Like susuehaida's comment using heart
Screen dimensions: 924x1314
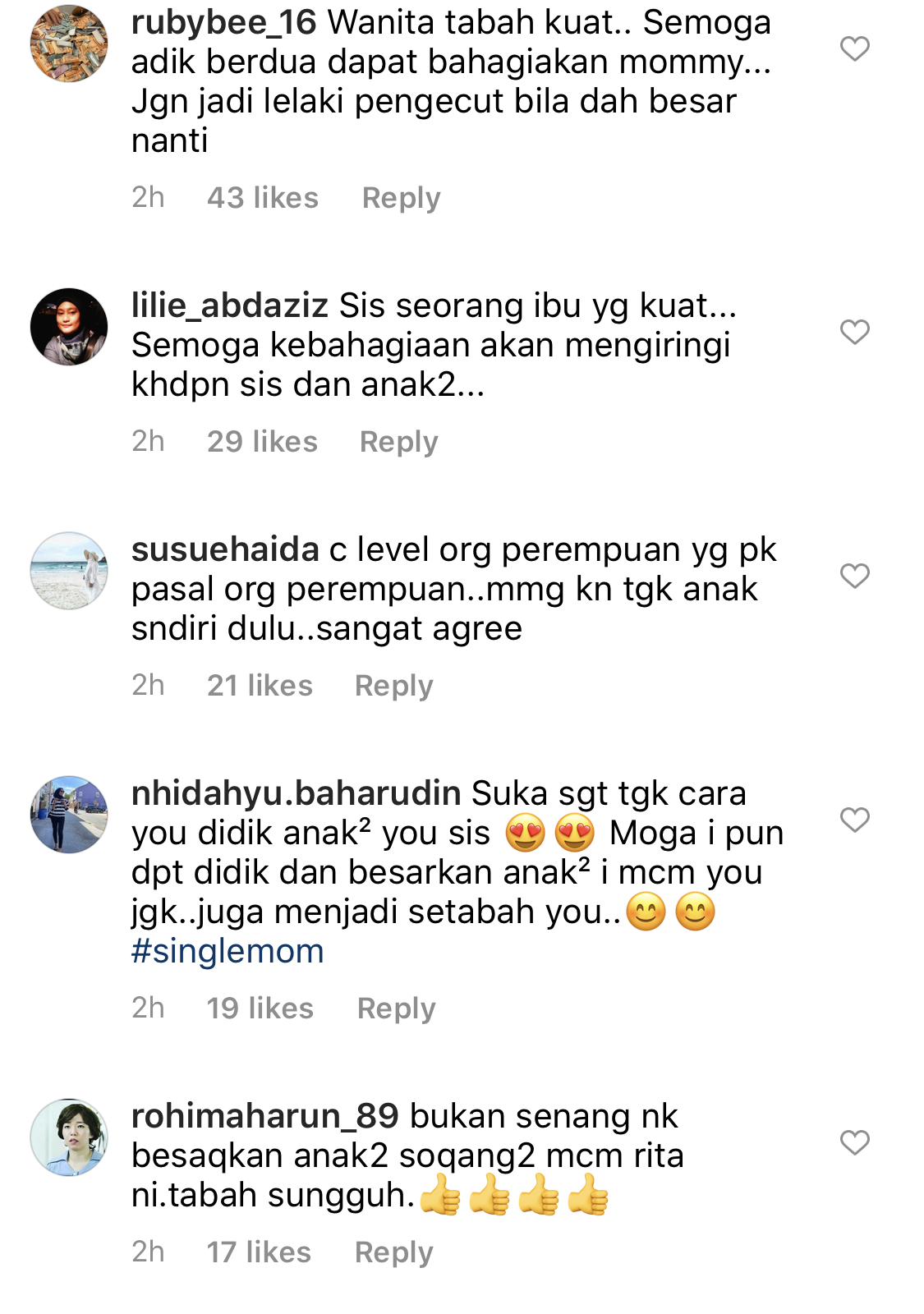pyautogui.click(x=855, y=576)
